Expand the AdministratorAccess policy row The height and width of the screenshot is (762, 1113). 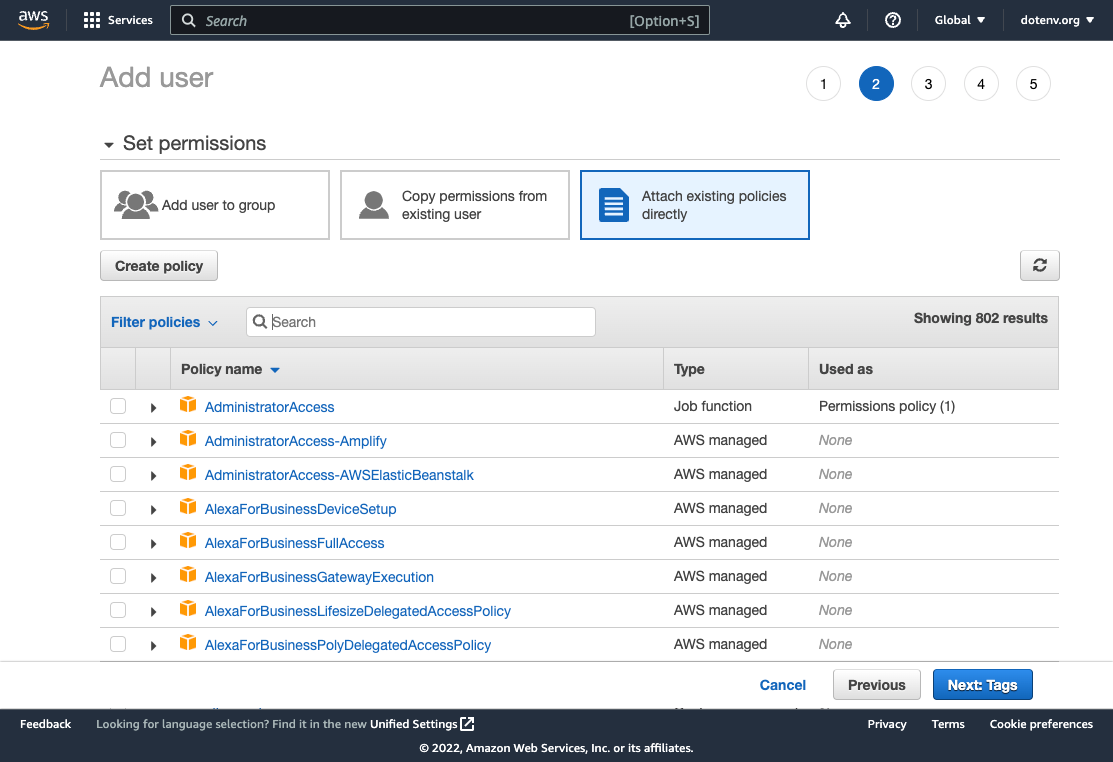click(x=153, y=406)
